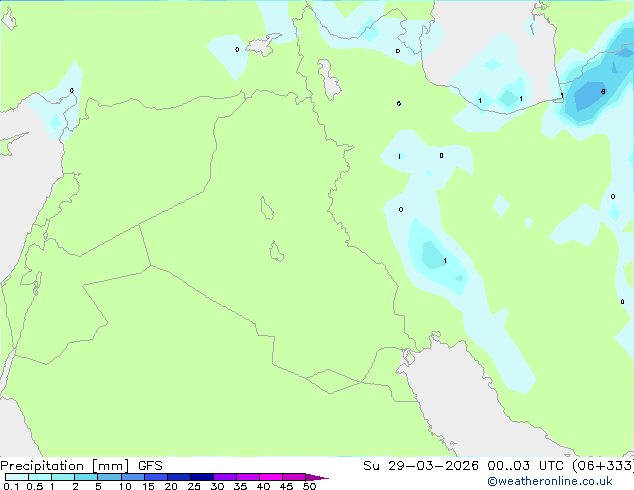Click the "25" legend scale number
The height and width of the screenshot is (490, 634).
tap(194, 486)
